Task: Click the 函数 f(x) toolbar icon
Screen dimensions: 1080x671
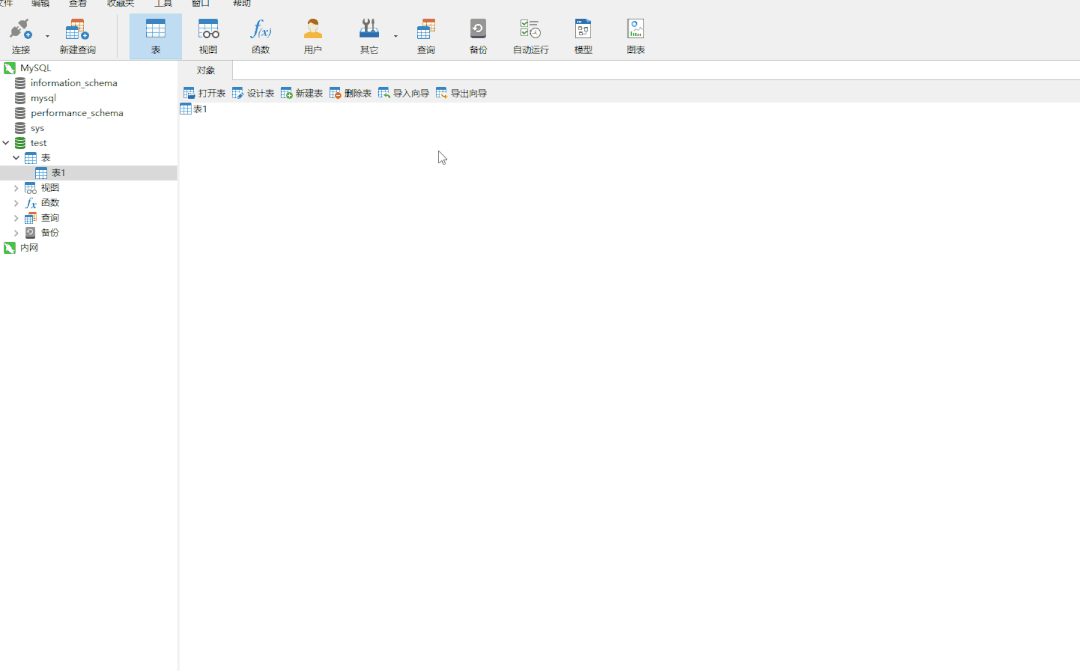Action: 260,36
